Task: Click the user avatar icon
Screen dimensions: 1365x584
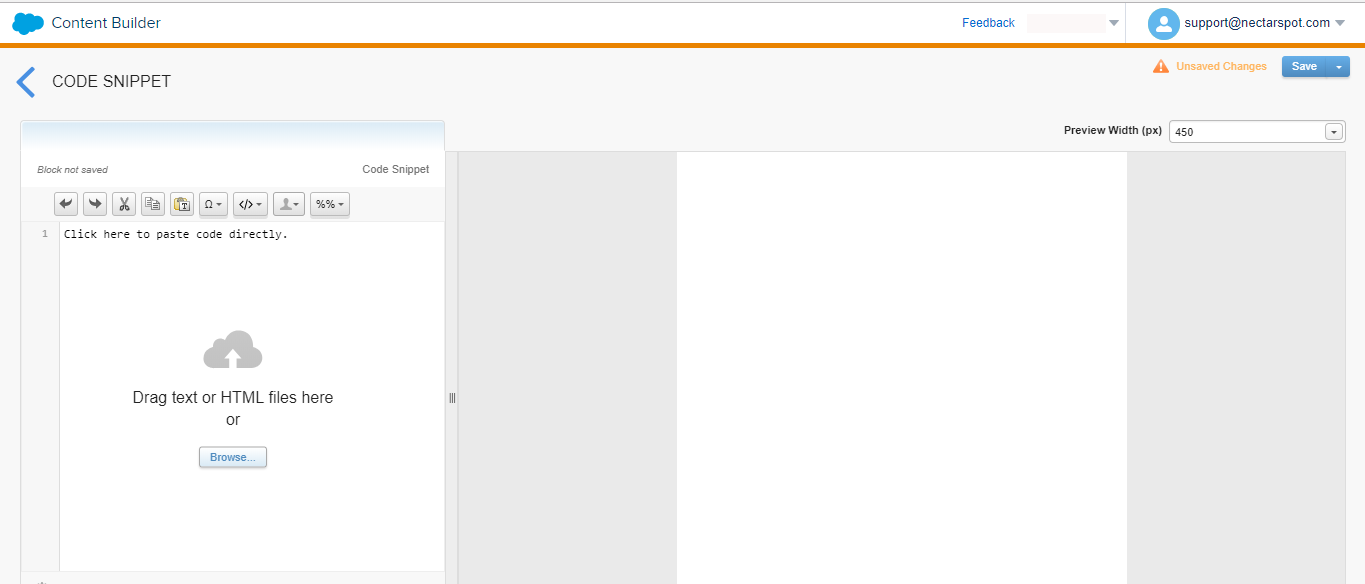Action: tap(1163, 23)
